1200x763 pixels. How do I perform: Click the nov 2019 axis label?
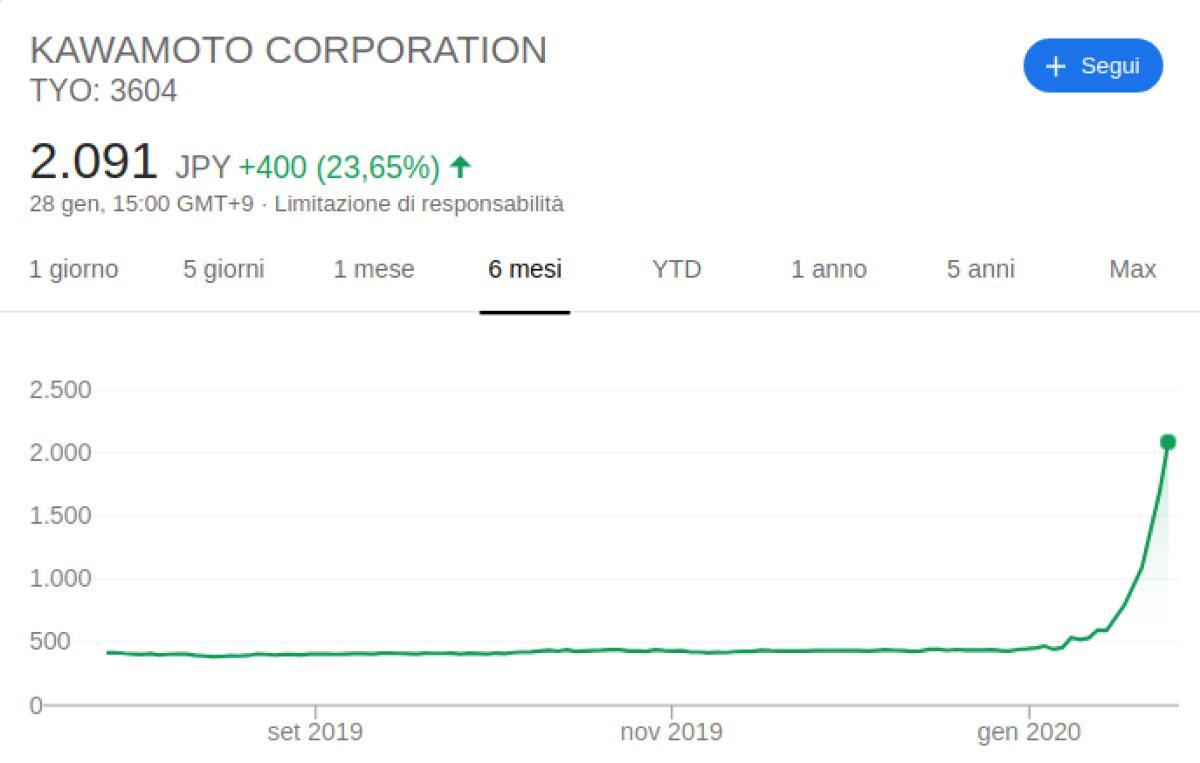click(671, 733)
